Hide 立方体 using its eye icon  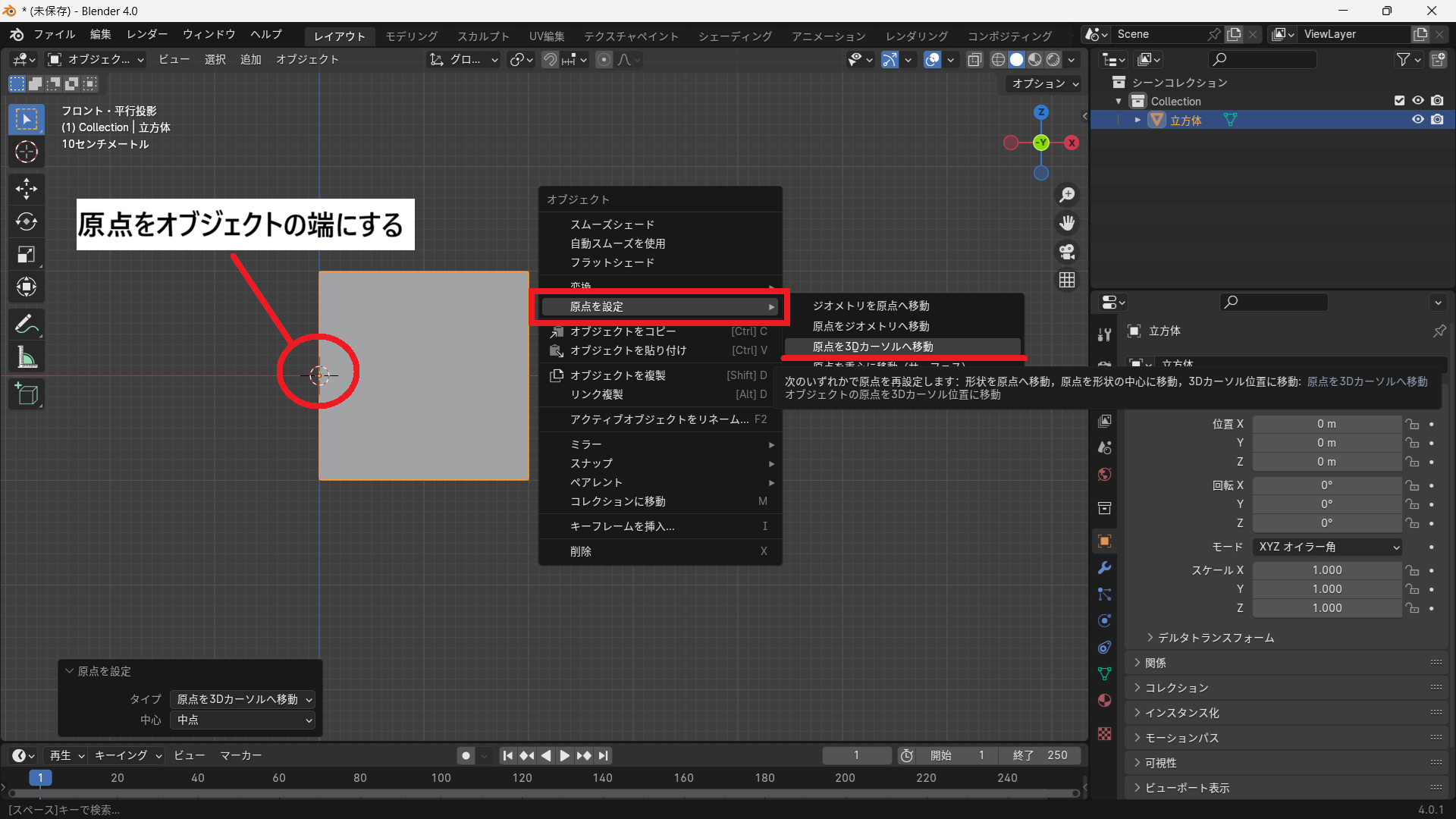[1417, 120]
